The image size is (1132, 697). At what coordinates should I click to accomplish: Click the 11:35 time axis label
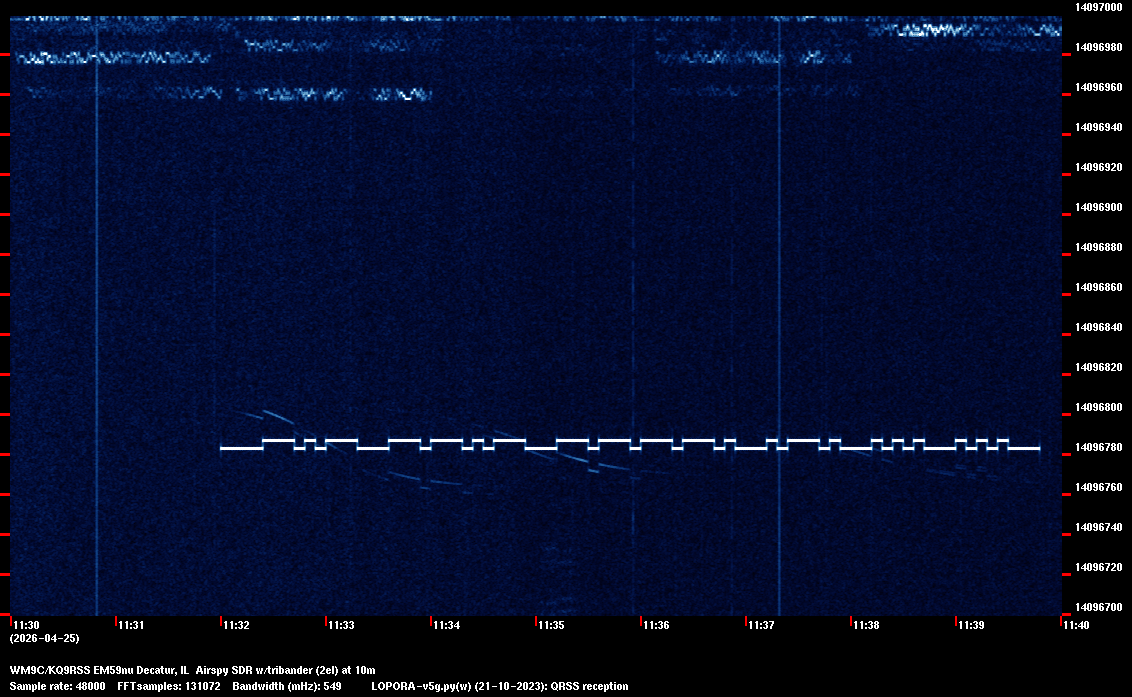(551, 625)
